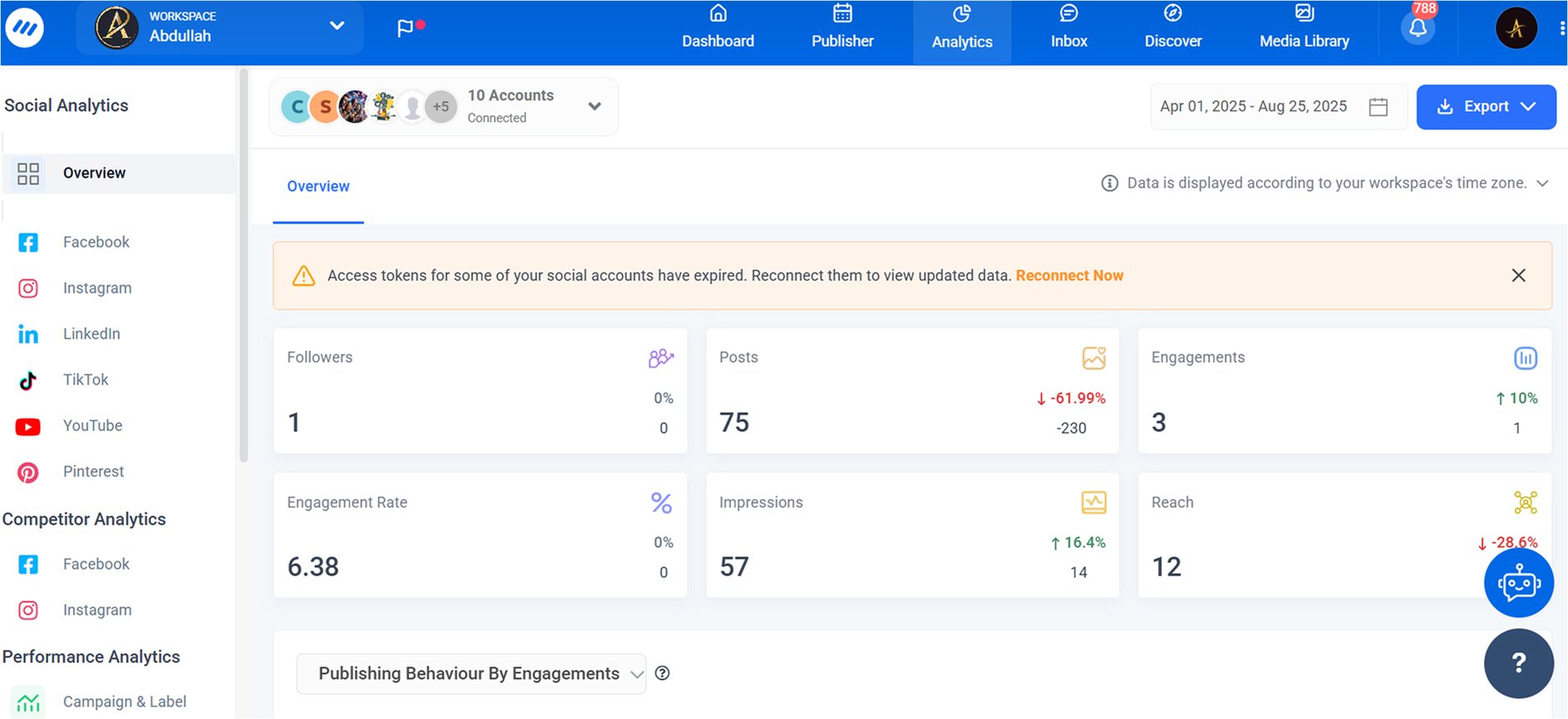The width and height of the screenshot is (1568, 719).
Task: Dismiss the expired tokens alert
Action: click(x=1519, y=275)
